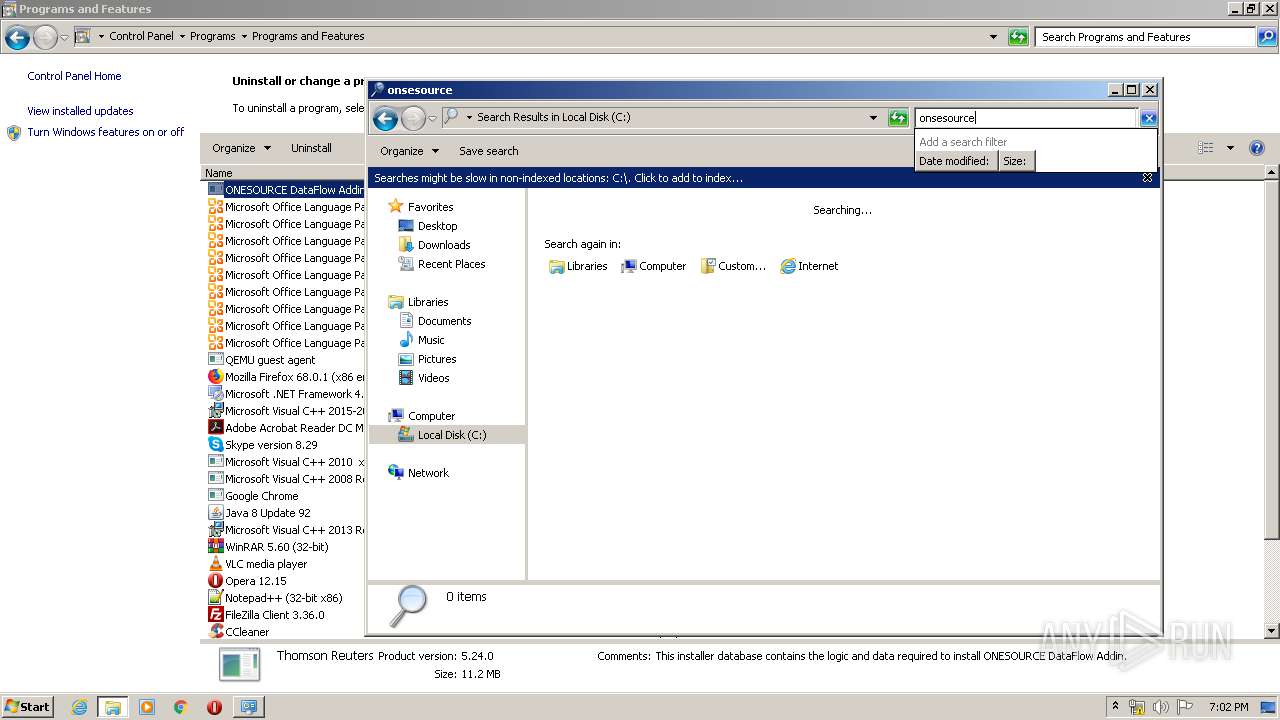Select Computer in the navigation pane
Viewport: 1280px width, 720px height.
click(x=431, y=416)
